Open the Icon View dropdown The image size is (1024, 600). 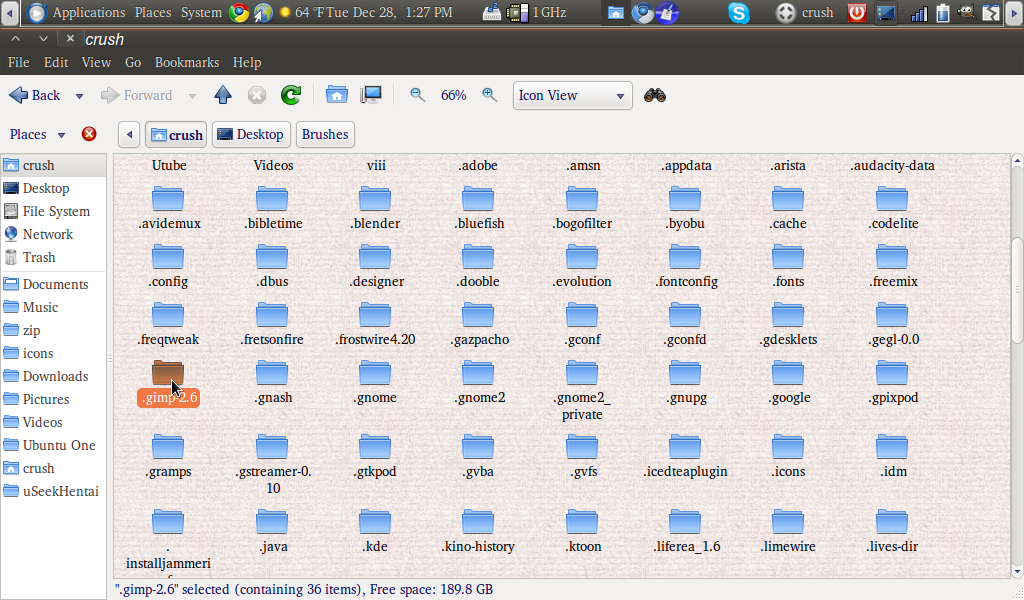point(572,95)
